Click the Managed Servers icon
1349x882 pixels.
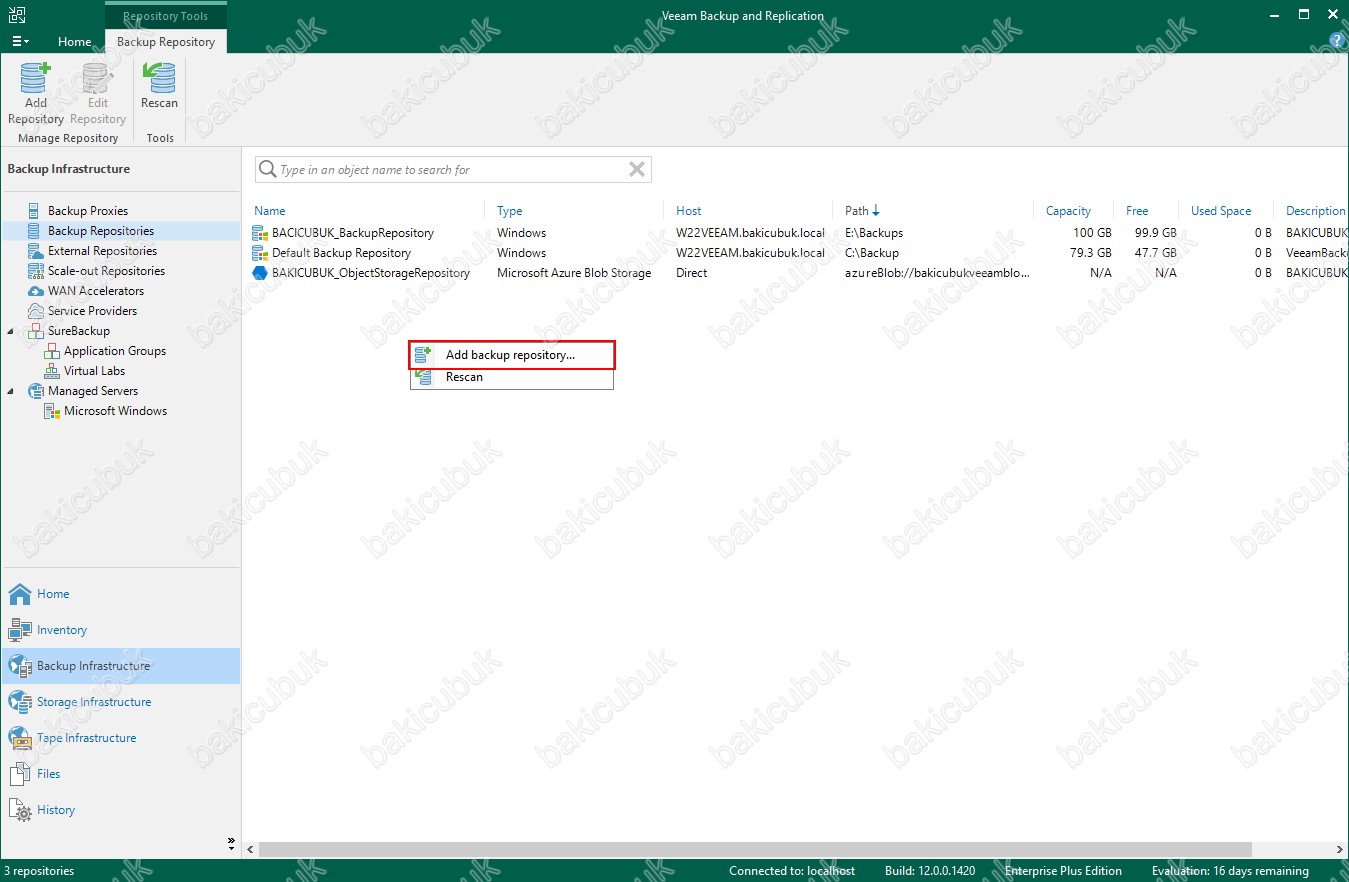click(x=36, y=391)
